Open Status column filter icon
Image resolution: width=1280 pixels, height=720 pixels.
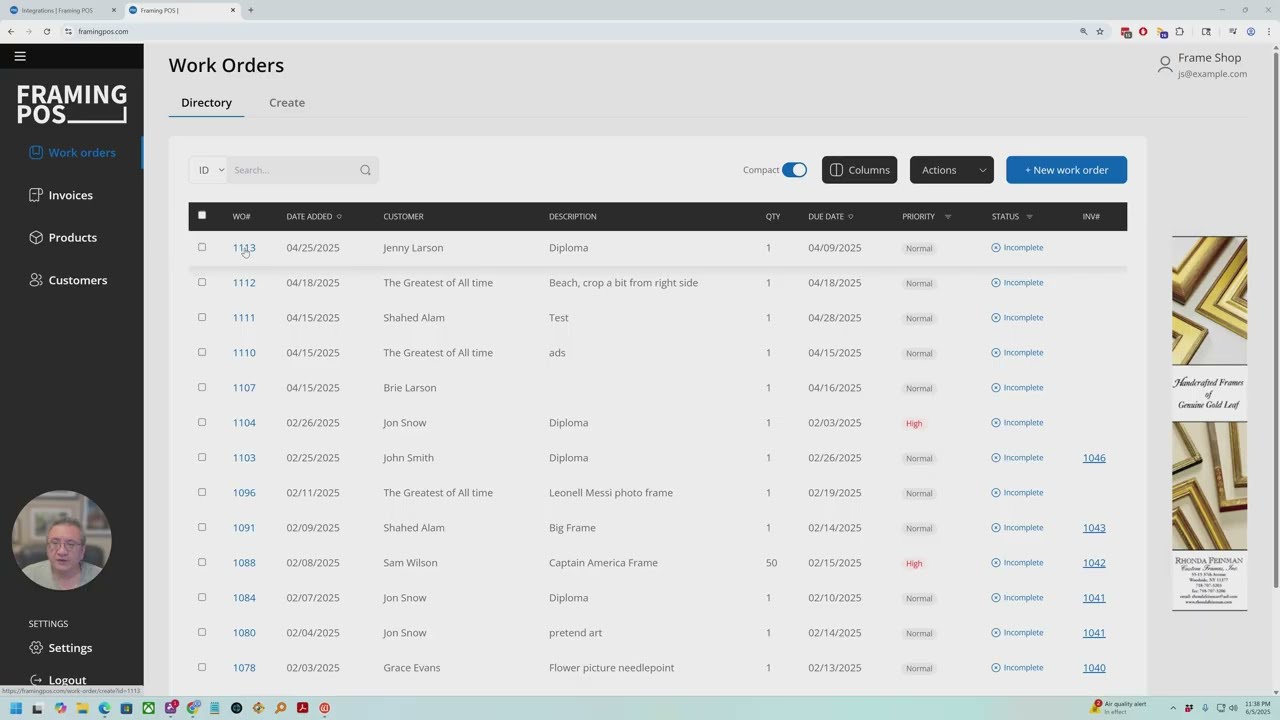click(1029, 217)
